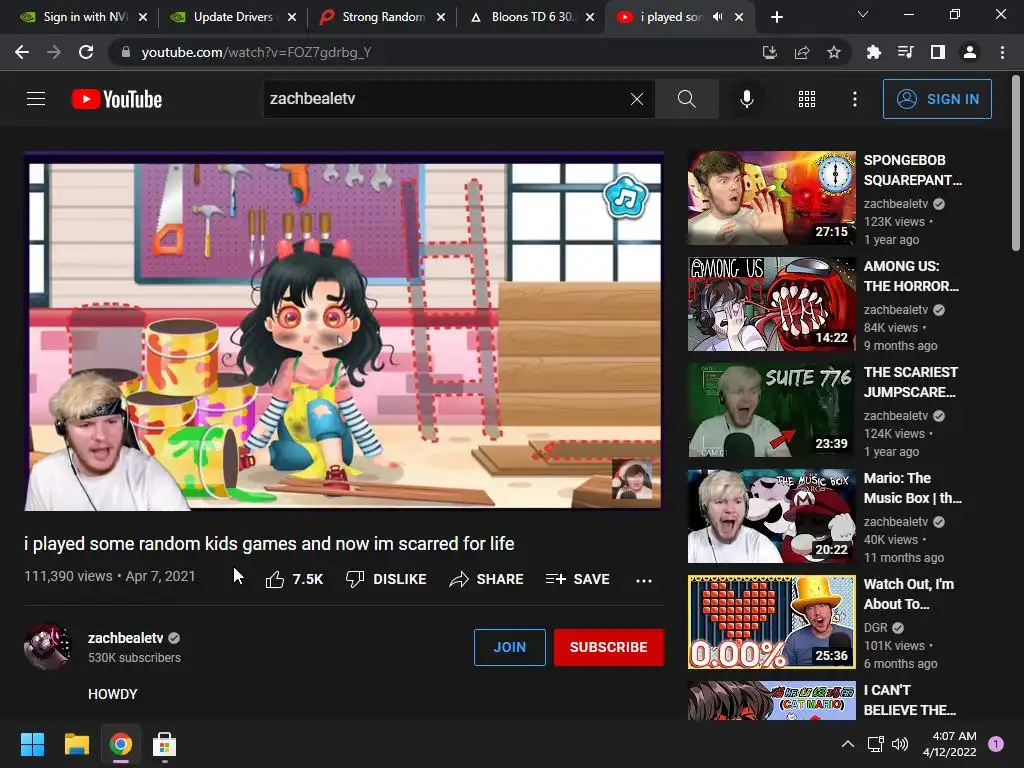Open The Scariest Jumpscare title link
Viewport: 1024px width, 768px height.
point(911,382)
